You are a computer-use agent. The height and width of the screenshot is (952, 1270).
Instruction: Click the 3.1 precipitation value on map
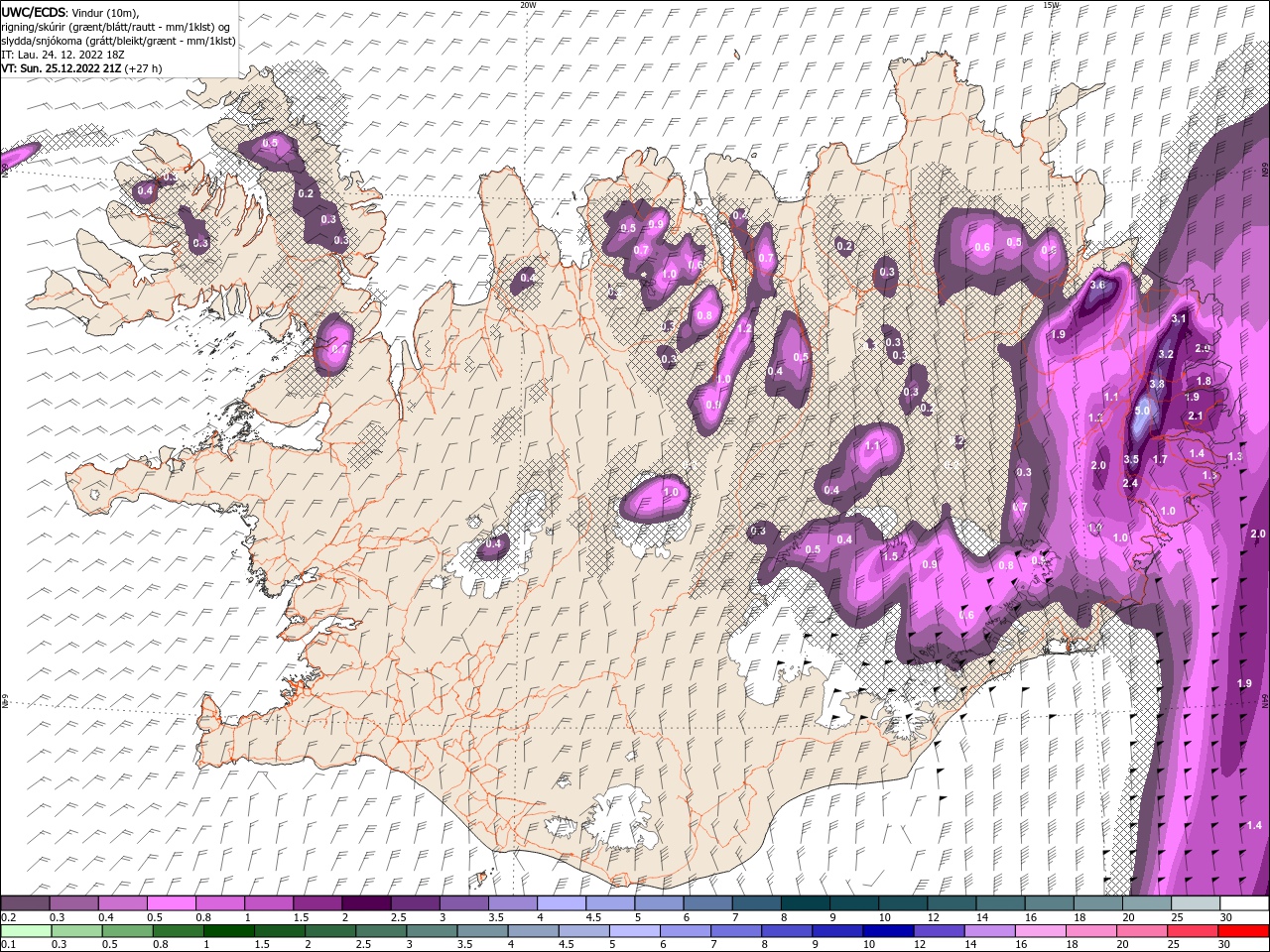click(x=1179, y=319)
